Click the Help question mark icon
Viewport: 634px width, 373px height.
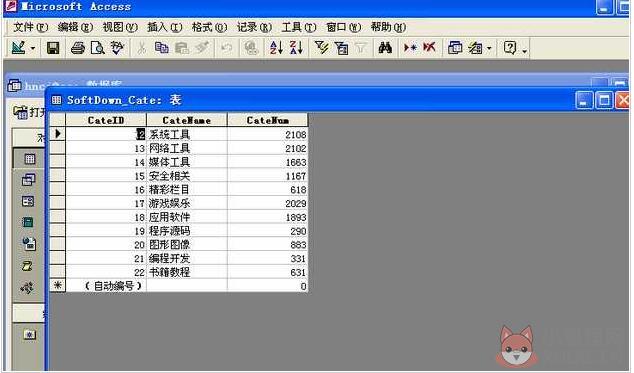[x=510, y=48]
